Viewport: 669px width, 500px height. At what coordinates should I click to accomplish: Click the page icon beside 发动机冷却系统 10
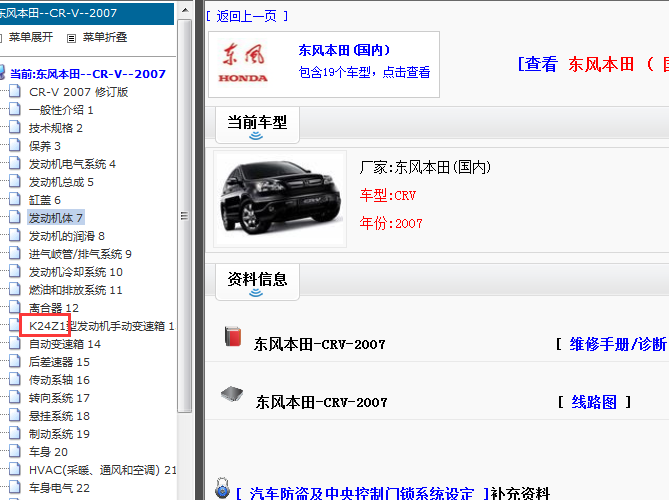[x=15, y=271]
